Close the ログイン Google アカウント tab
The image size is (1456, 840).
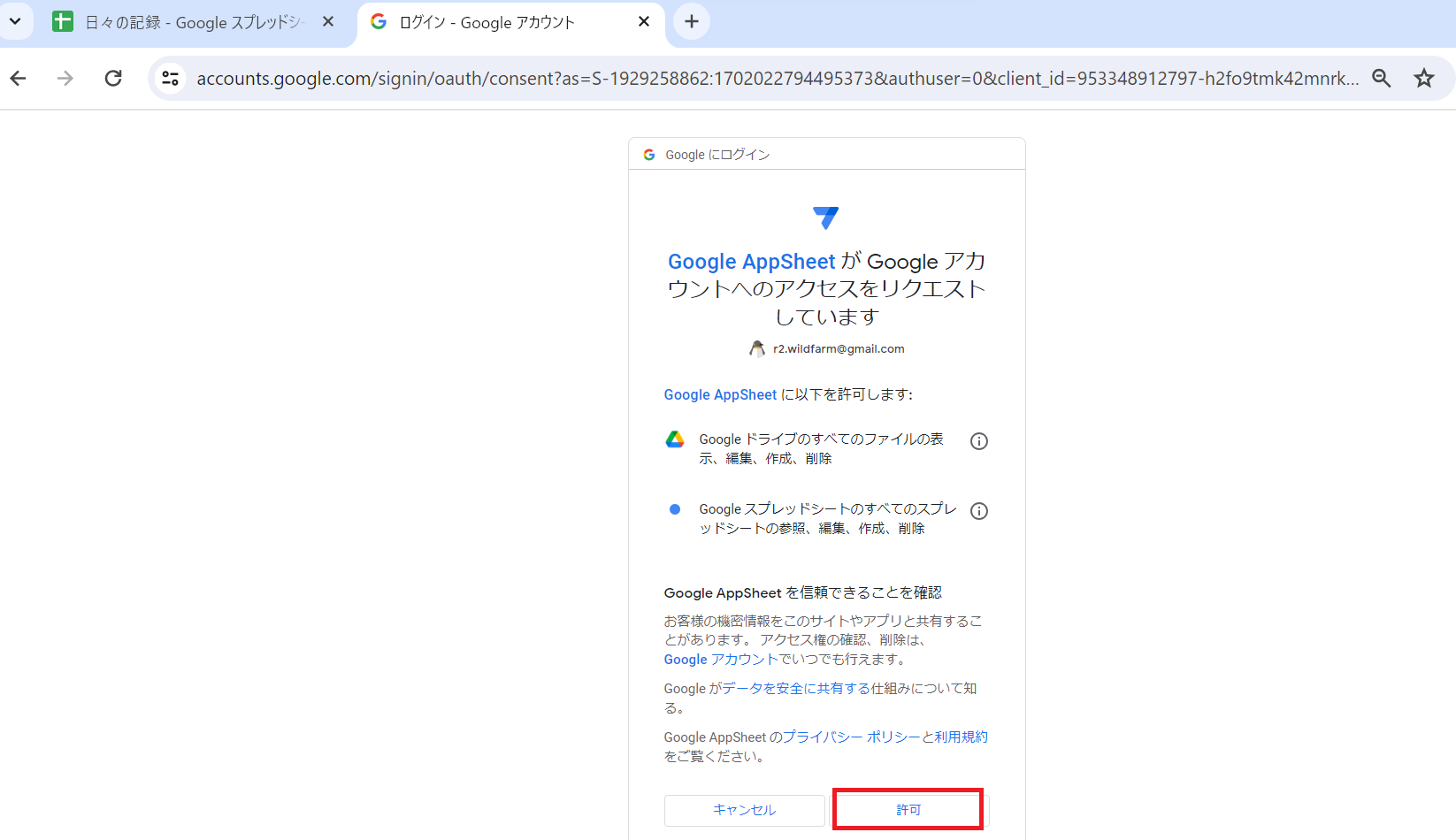(644, 21)
